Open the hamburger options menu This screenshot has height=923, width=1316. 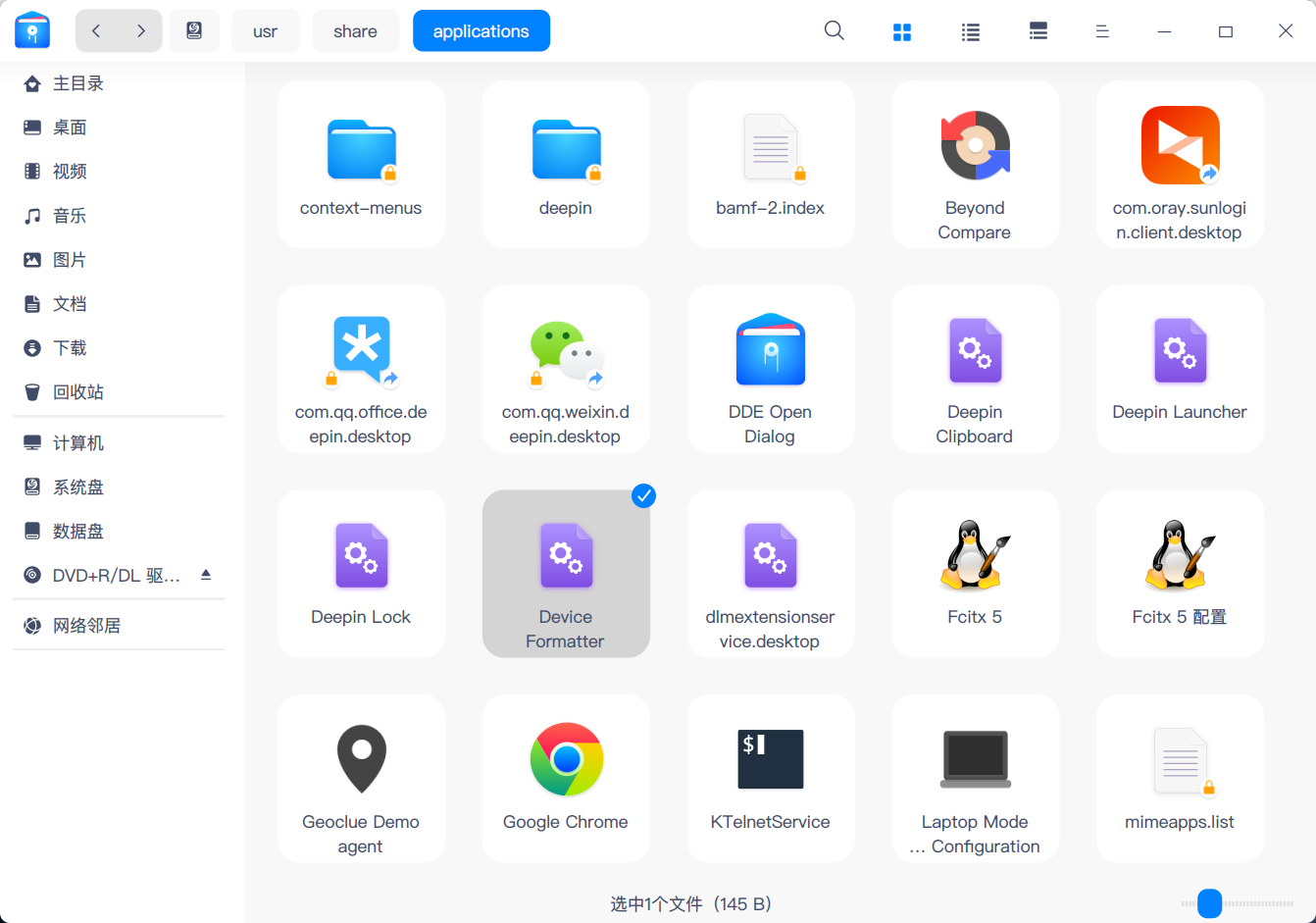click(1102, 30)
